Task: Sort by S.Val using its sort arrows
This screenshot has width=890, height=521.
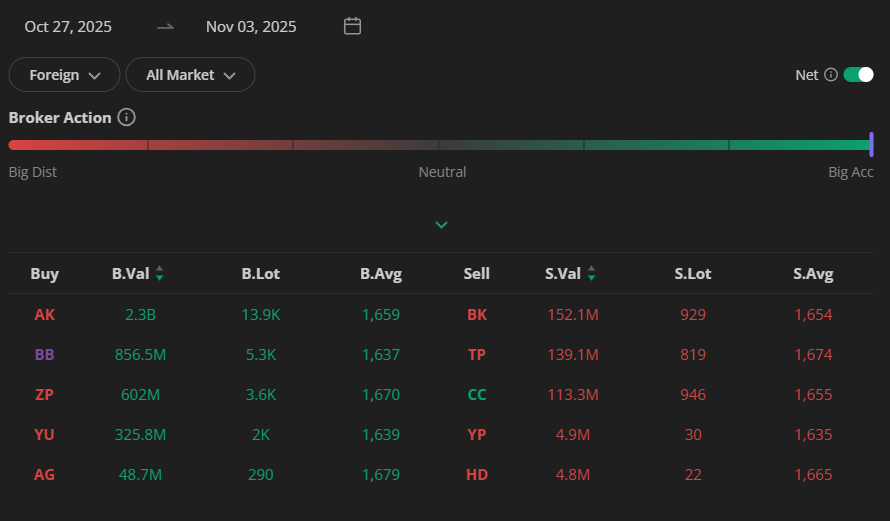Action: click(592, 274)
